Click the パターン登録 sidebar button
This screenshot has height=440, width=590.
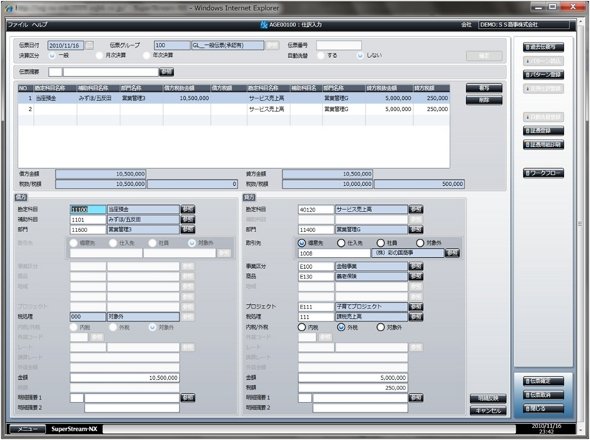[543, 75]
